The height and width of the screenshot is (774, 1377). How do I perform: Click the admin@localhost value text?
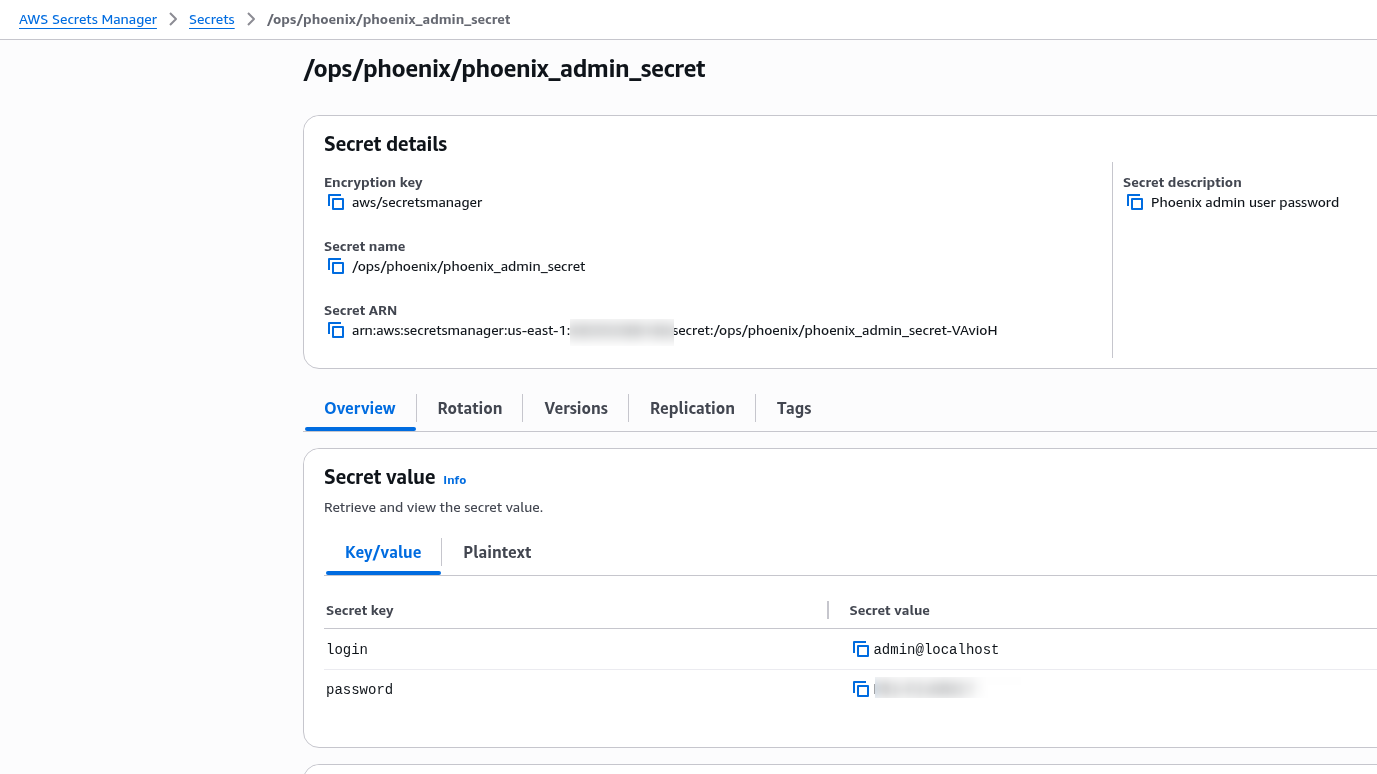tap(936, 649)
